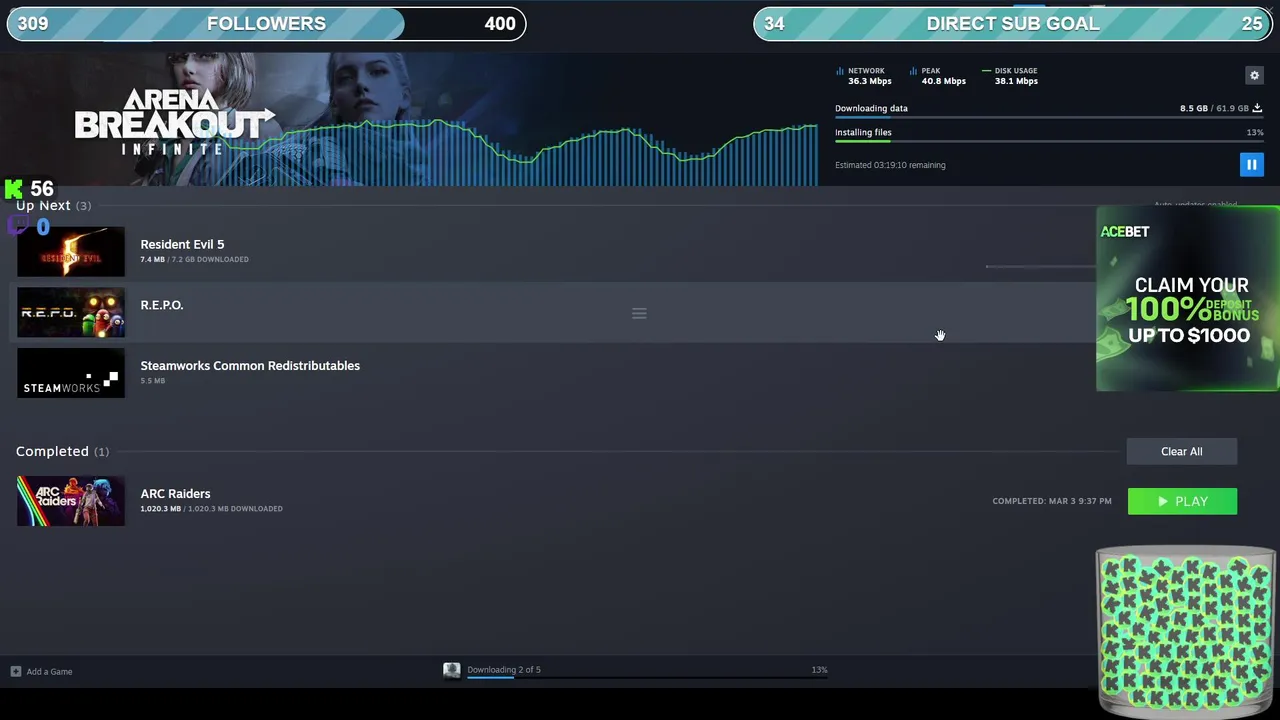Click the 13% label in the bottom bar
The image size is (1280, 720).
point(819,669)
